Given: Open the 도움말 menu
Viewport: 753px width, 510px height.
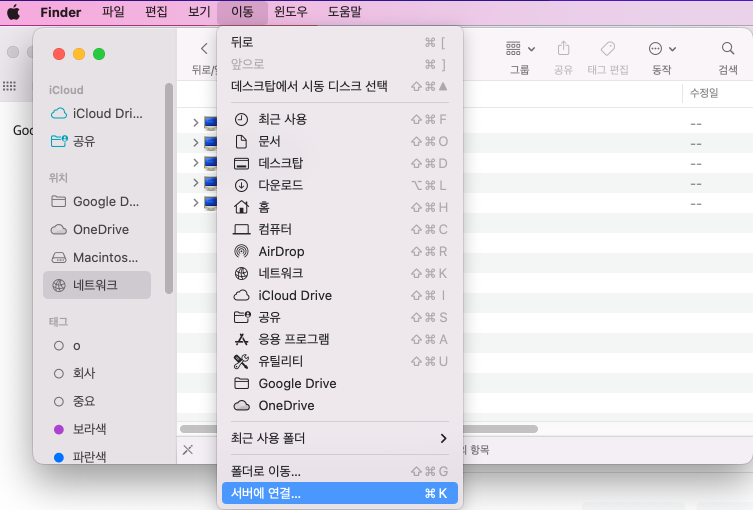Looking at the screenshot, I should click(x=344, y=12).
